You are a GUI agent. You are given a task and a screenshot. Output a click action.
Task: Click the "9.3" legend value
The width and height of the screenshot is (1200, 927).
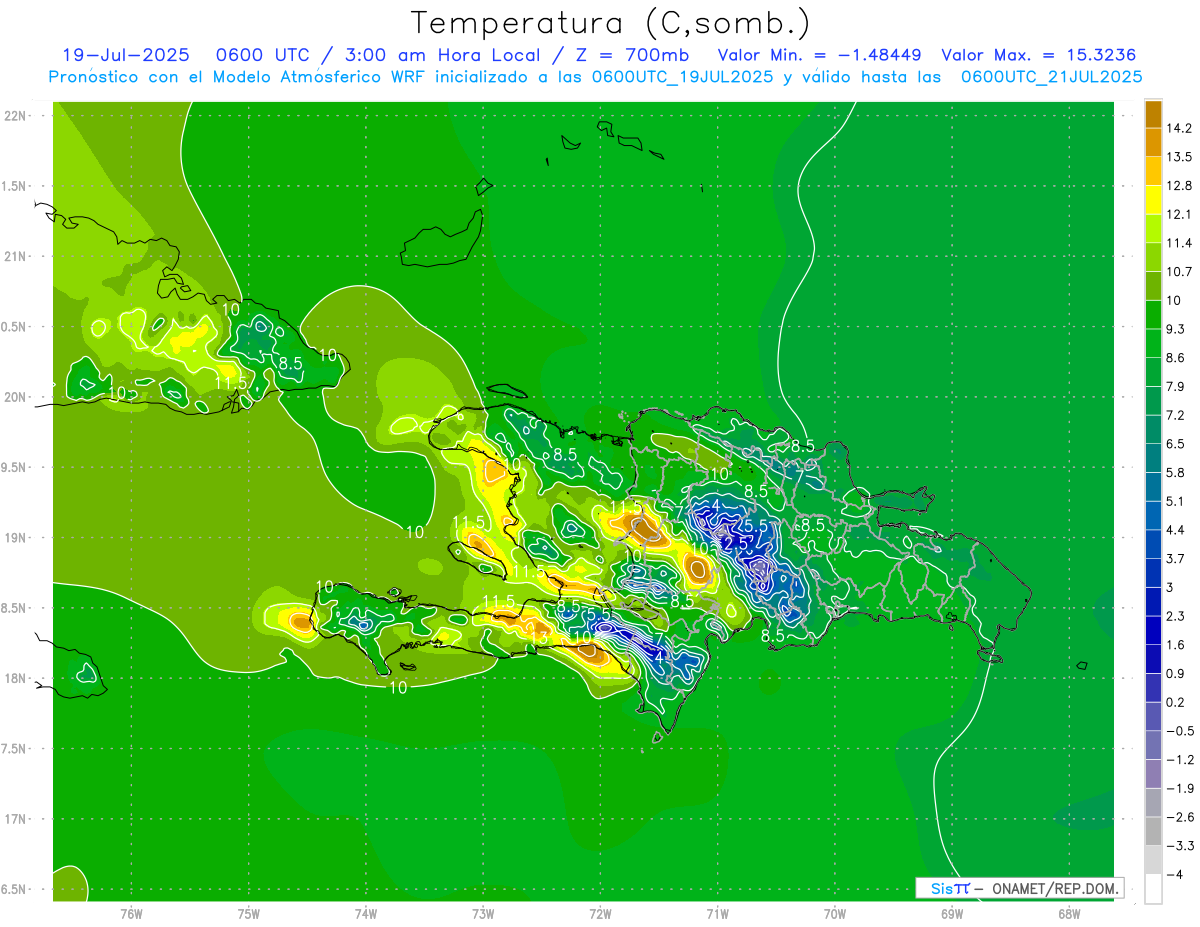click(1175, 329)
